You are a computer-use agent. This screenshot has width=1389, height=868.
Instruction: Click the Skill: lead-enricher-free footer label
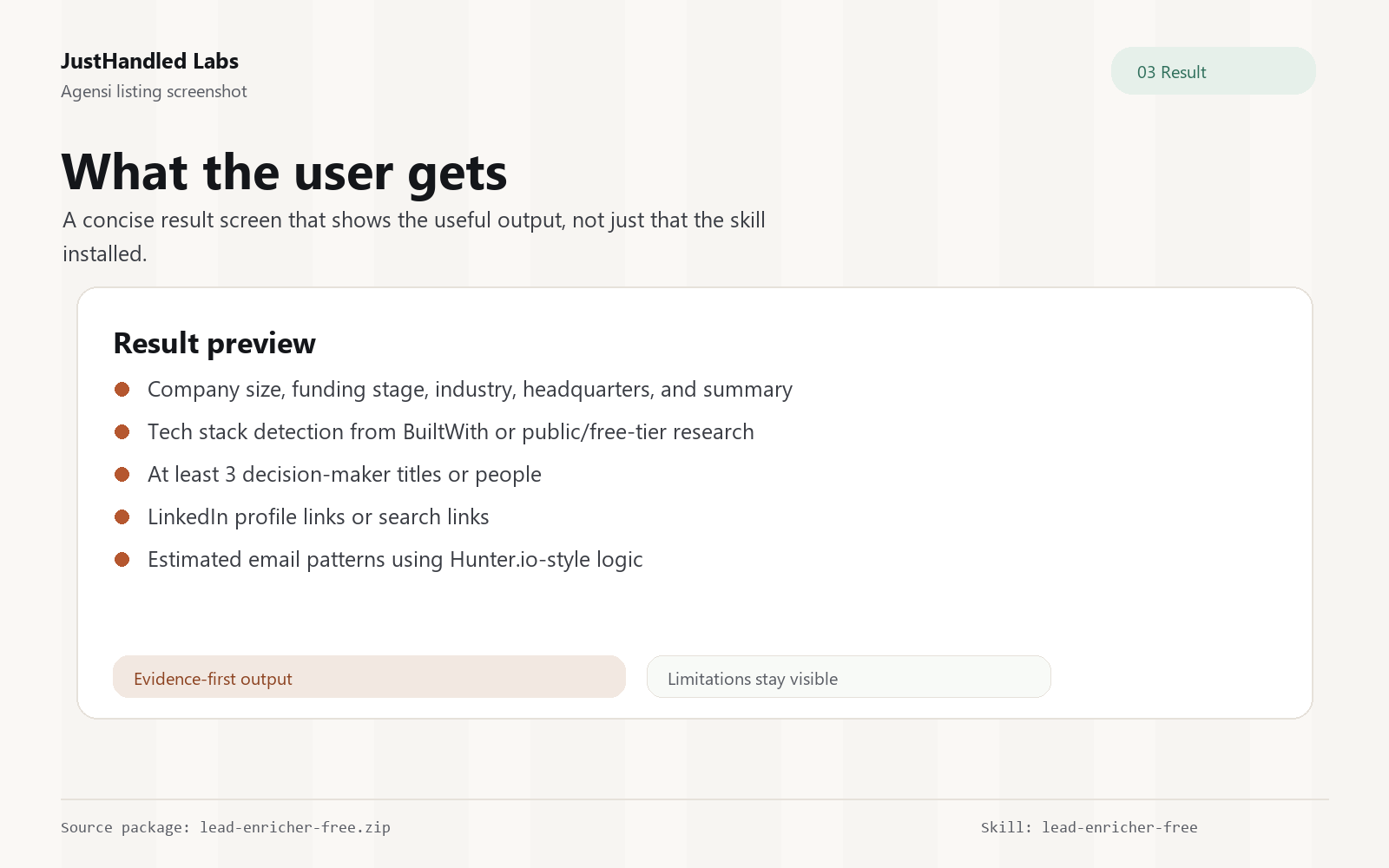point(1089,827)
